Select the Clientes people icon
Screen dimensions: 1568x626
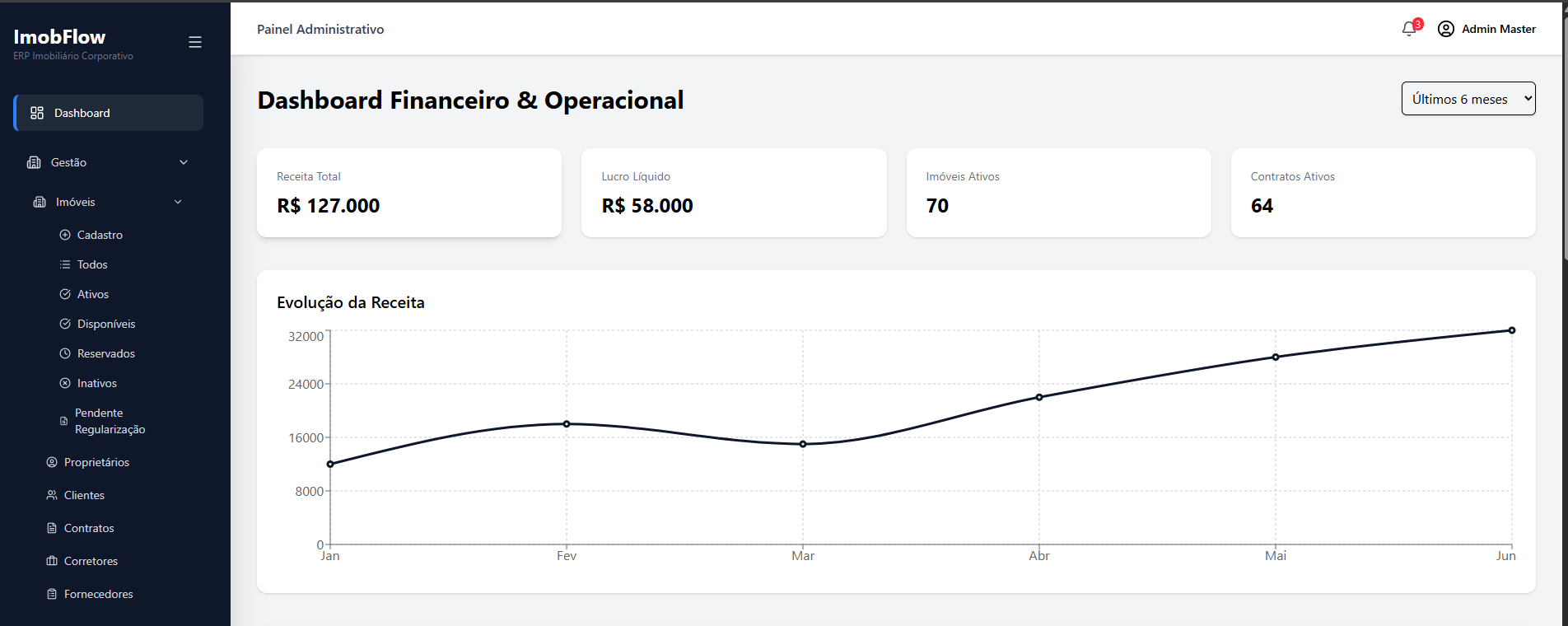pos(51,495)
